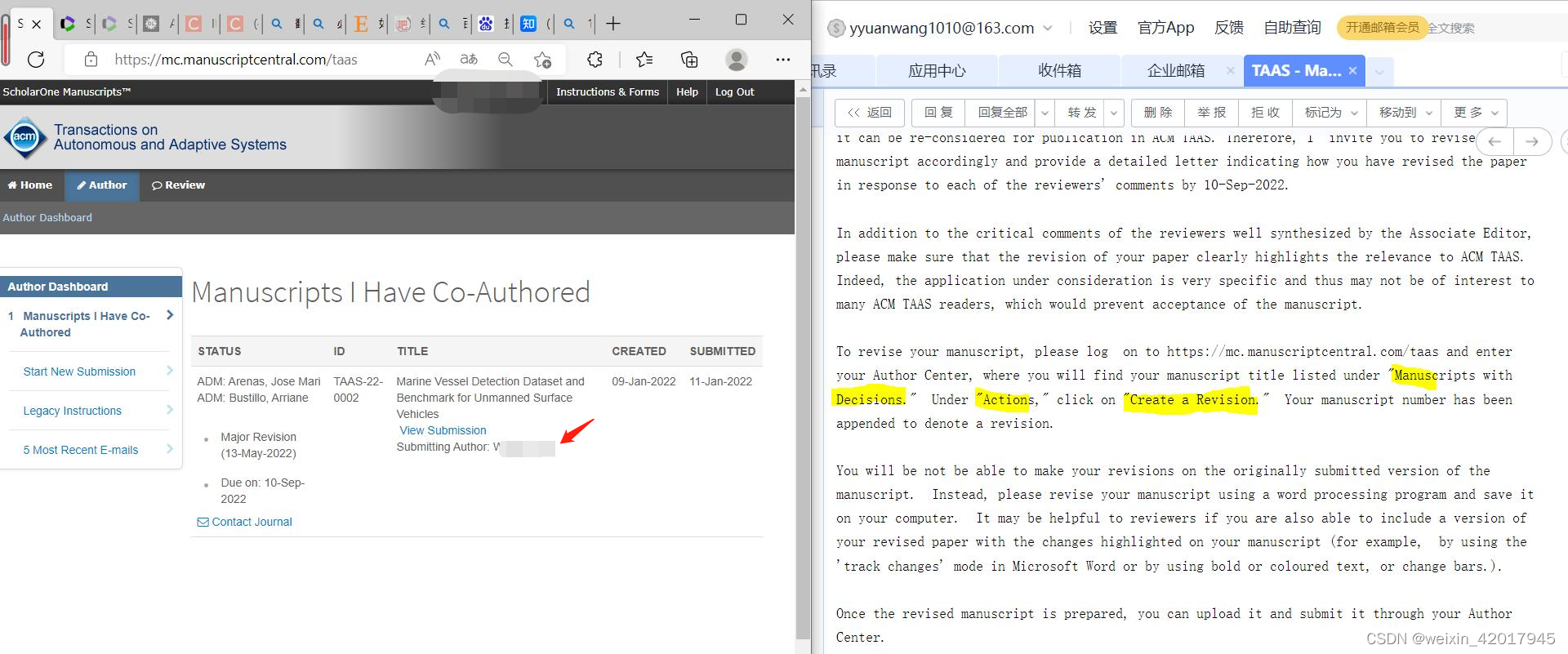Expand the email account dropdown arrow
This screenshot has height=654, width=1568.
[x=1048, y=28]
